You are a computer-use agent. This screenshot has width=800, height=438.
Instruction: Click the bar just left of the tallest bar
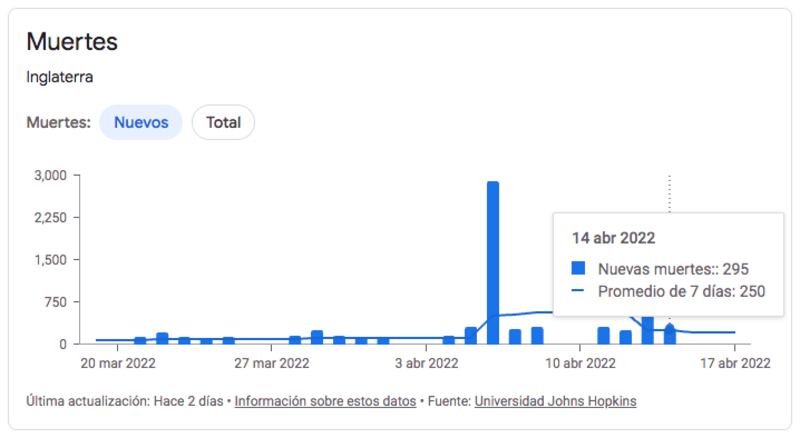pos(470,335)
